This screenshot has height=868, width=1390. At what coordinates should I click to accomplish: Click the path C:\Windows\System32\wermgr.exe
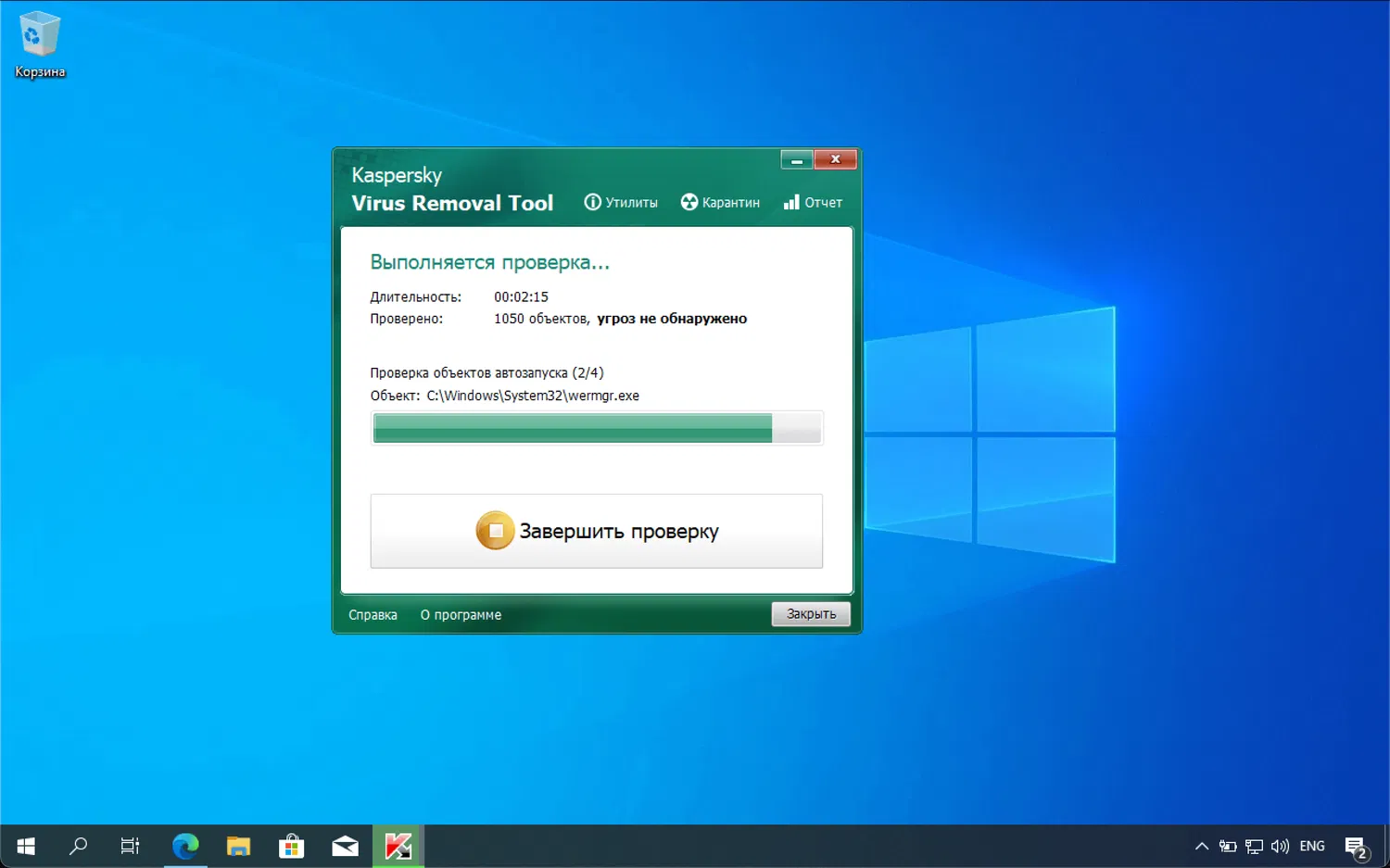533,396
